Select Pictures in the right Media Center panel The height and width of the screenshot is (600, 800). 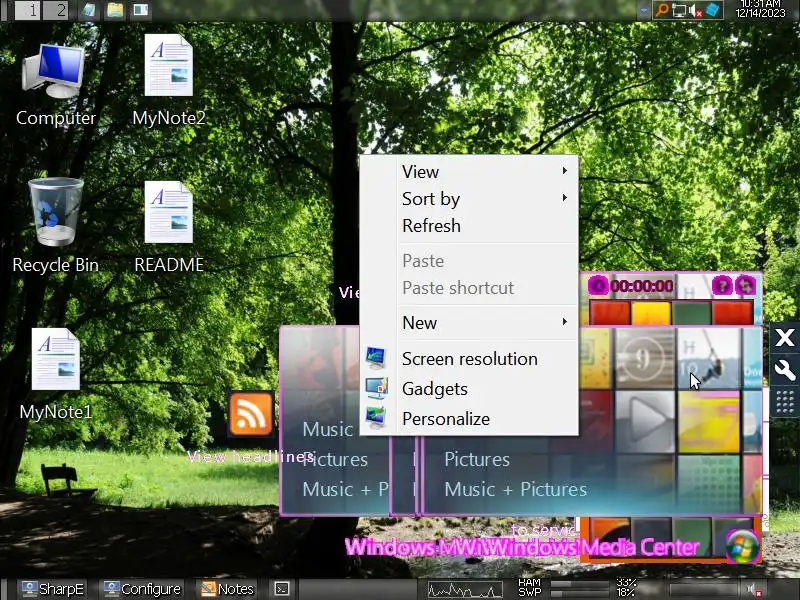point(477,459)
